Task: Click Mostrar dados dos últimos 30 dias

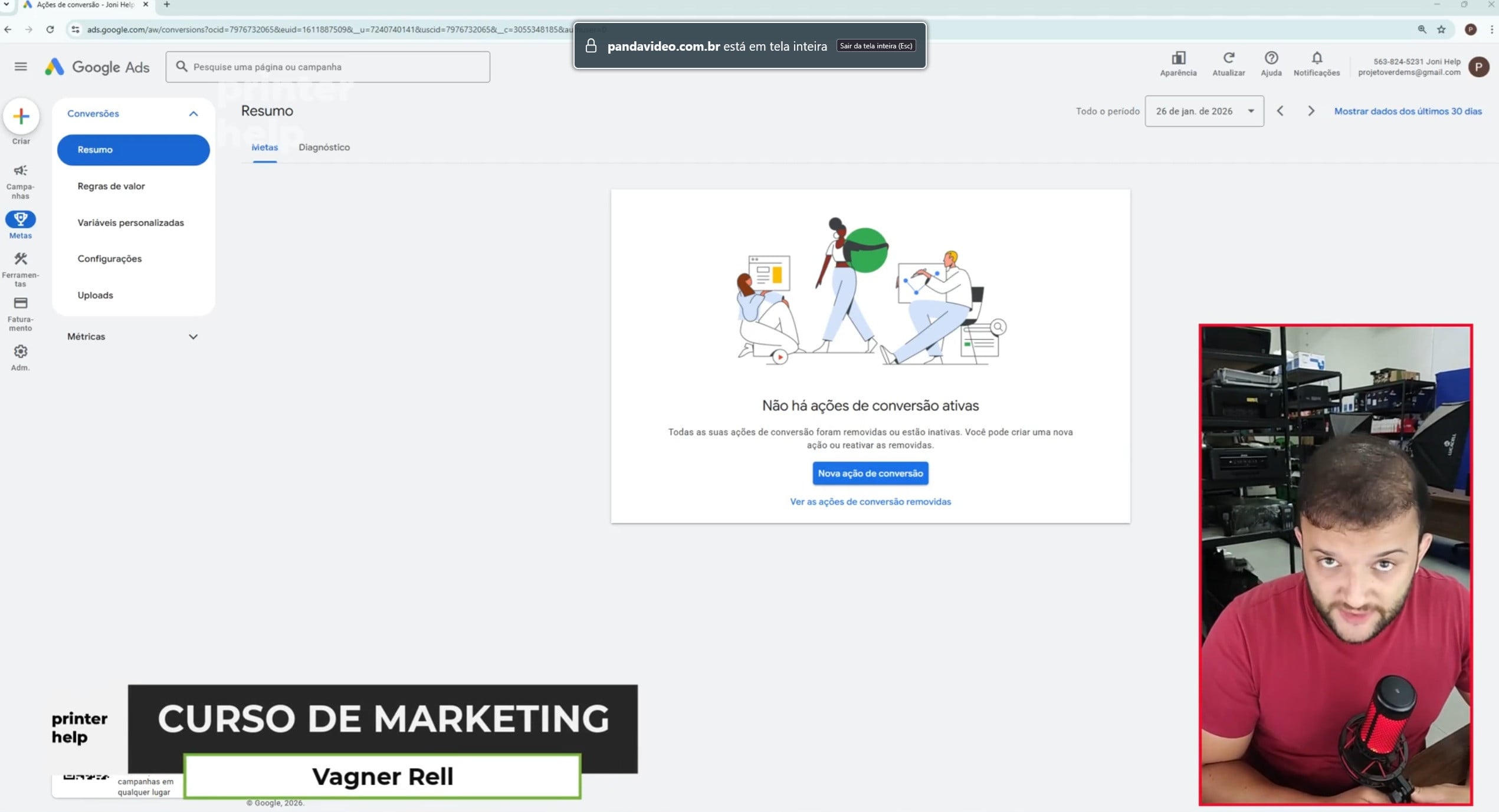Action: [1407, 111]
